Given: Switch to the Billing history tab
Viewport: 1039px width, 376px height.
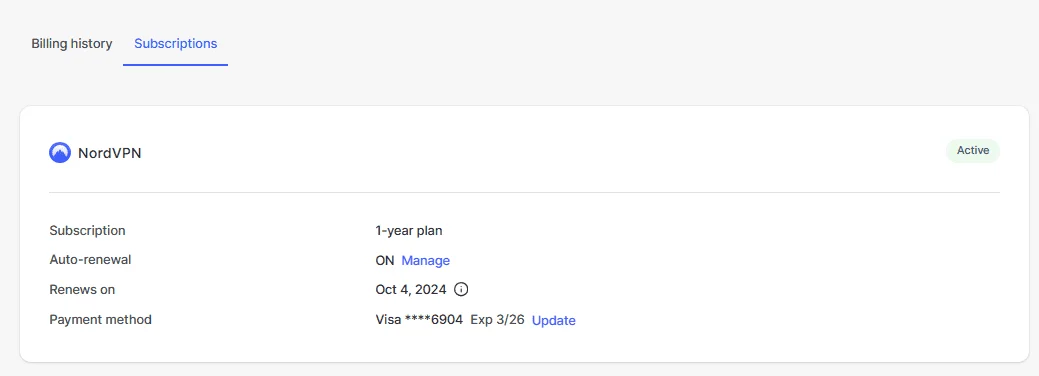Looking at the screenshot, I should pyautogui.click(x=72, y=44).
